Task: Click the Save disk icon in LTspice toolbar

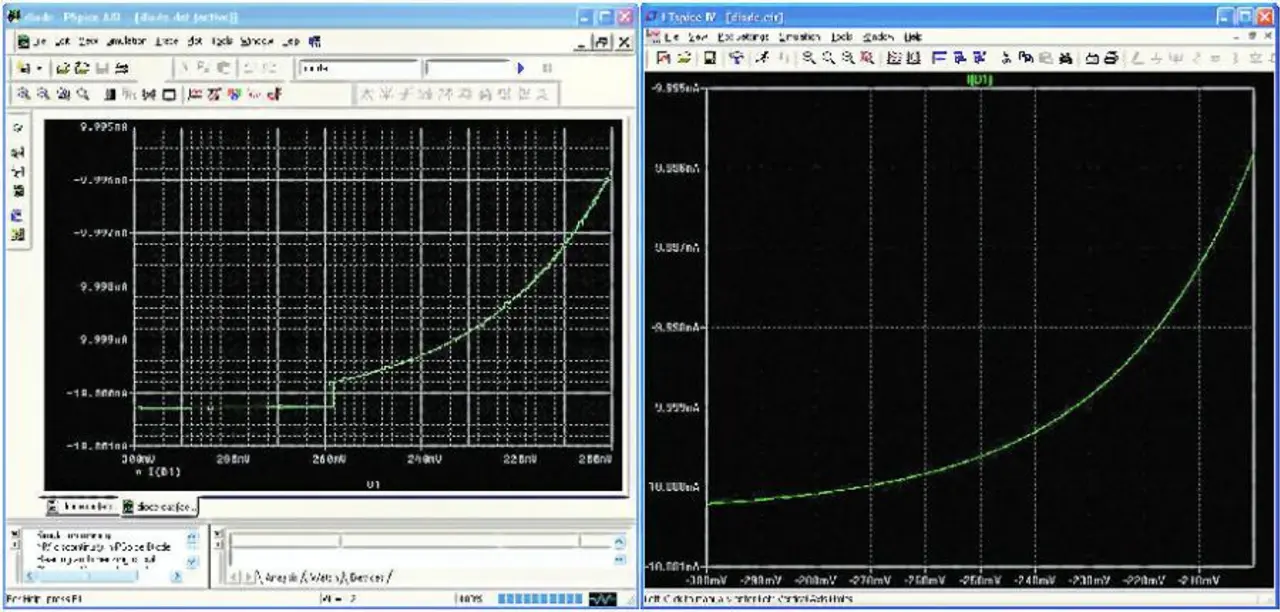Action: [x=709, y=58]
